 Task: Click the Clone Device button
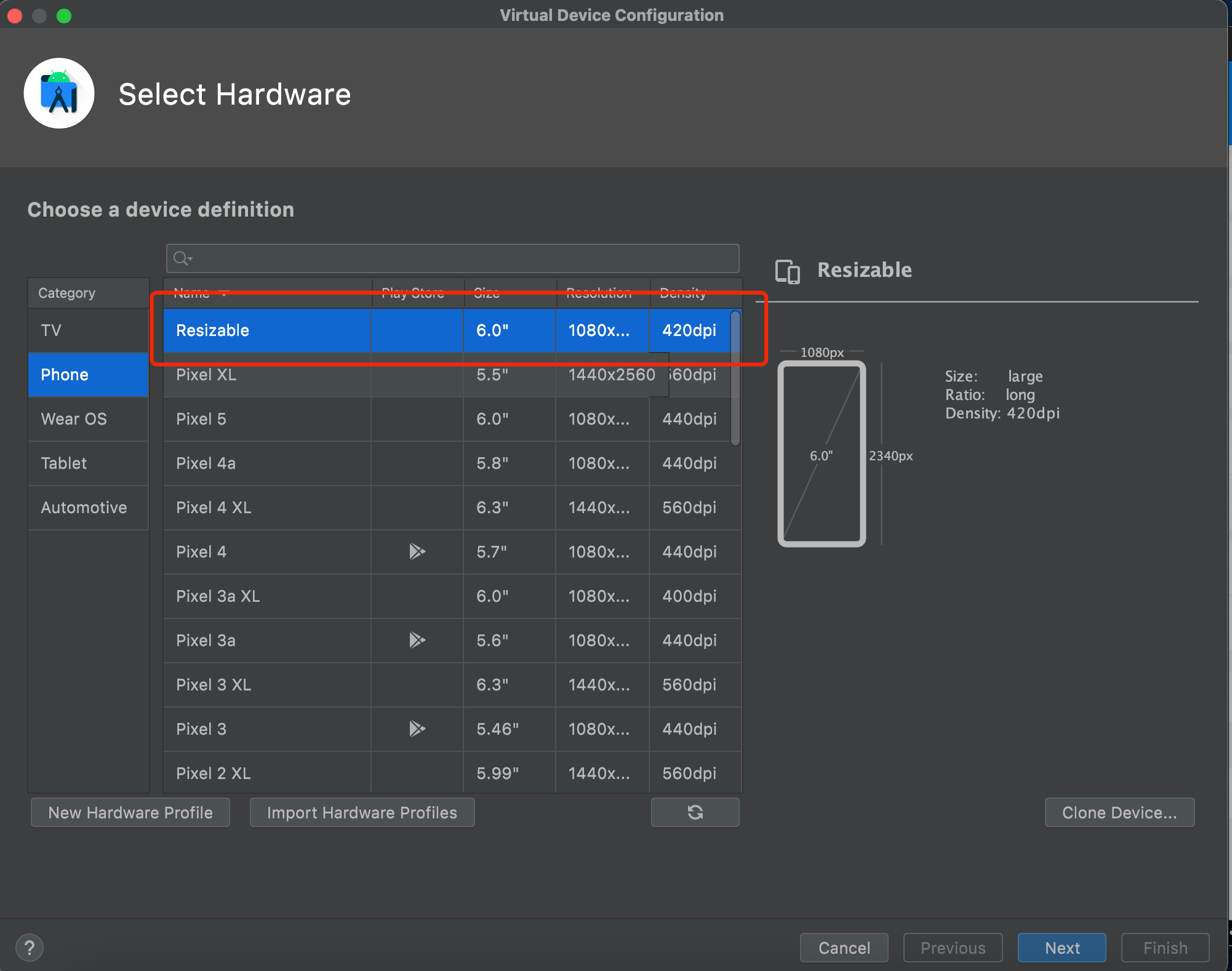tap(1119, 812)
